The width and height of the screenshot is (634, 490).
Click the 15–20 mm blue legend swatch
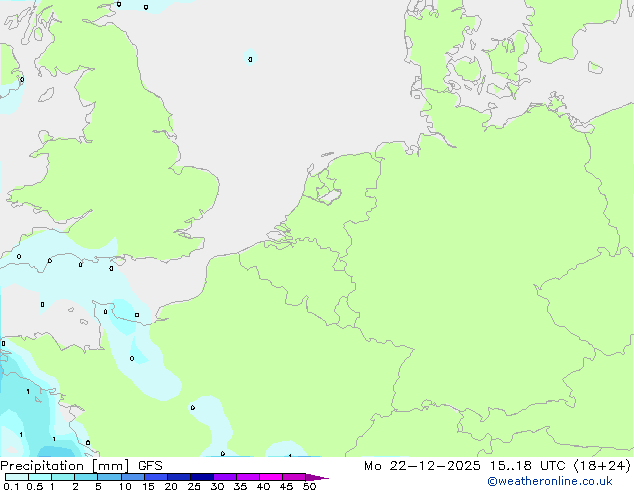[155, 477]
